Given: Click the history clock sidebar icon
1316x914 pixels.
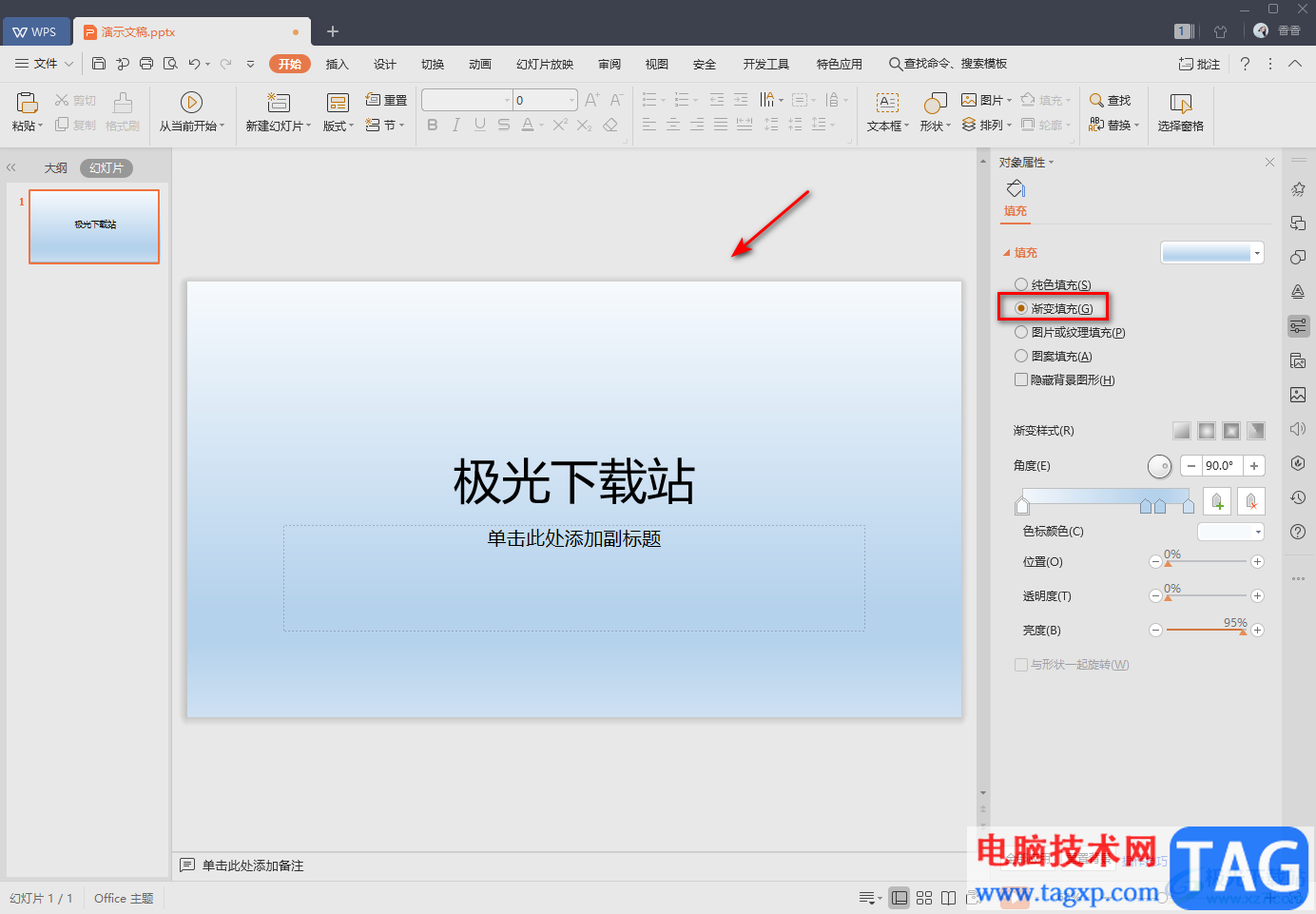Looking at the screenshot, I should [1298, 497].
